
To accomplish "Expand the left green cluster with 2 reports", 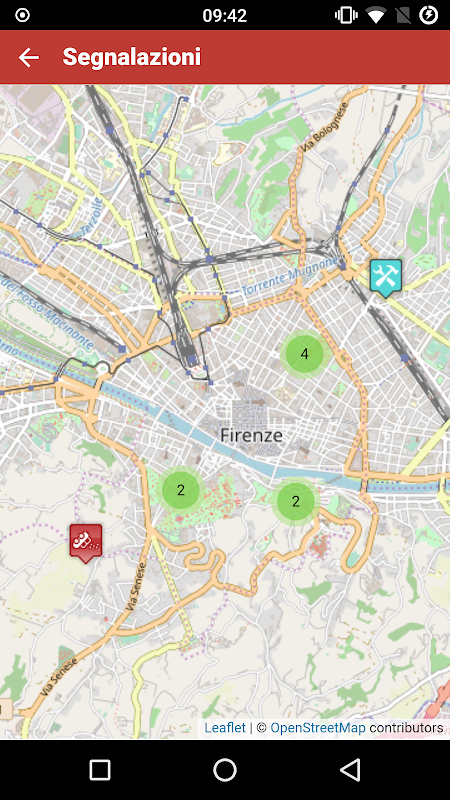I will click(x=181, y=490).
